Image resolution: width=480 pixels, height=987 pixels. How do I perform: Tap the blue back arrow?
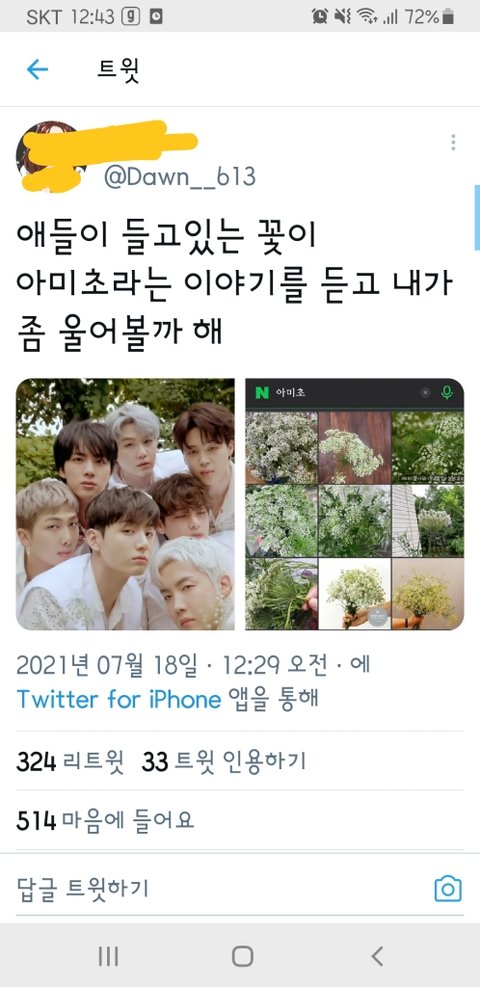coord(37,69)
